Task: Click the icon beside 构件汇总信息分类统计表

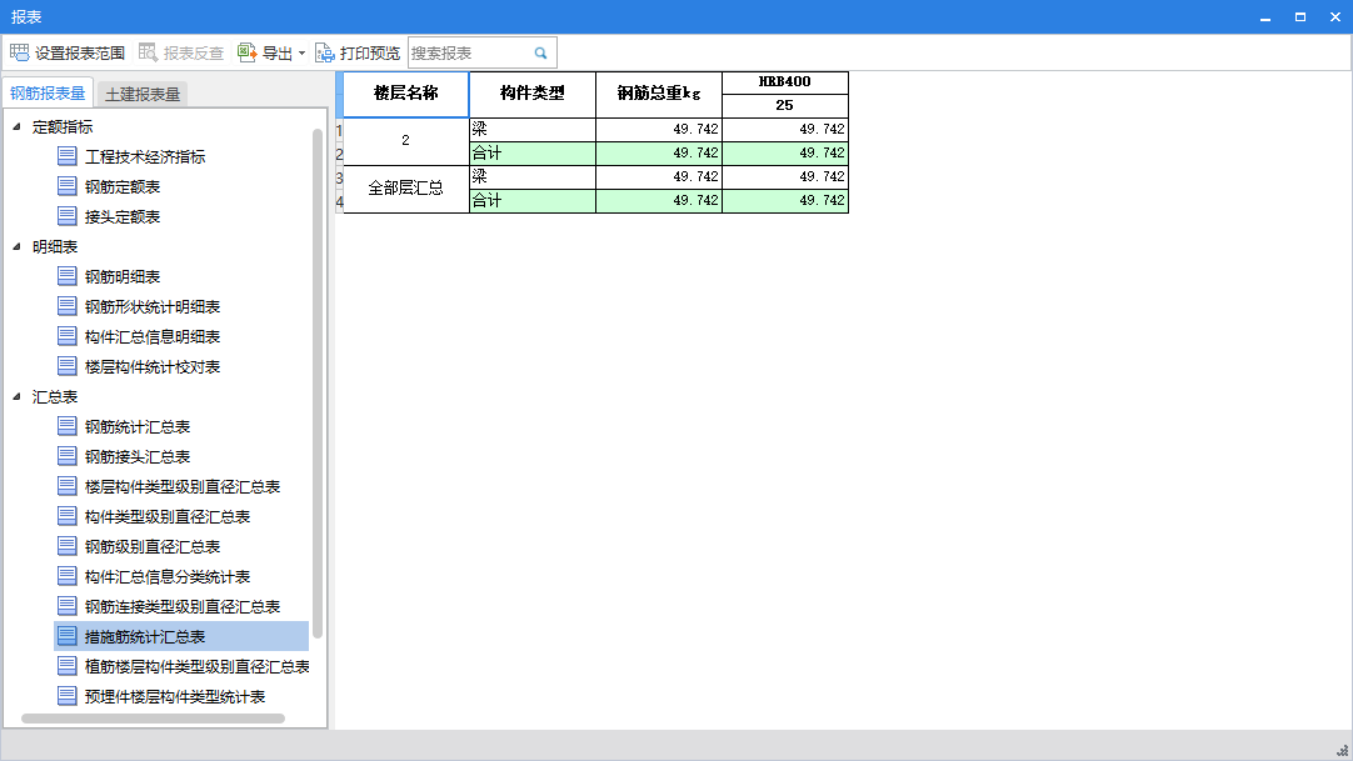Action: (67, 576)
